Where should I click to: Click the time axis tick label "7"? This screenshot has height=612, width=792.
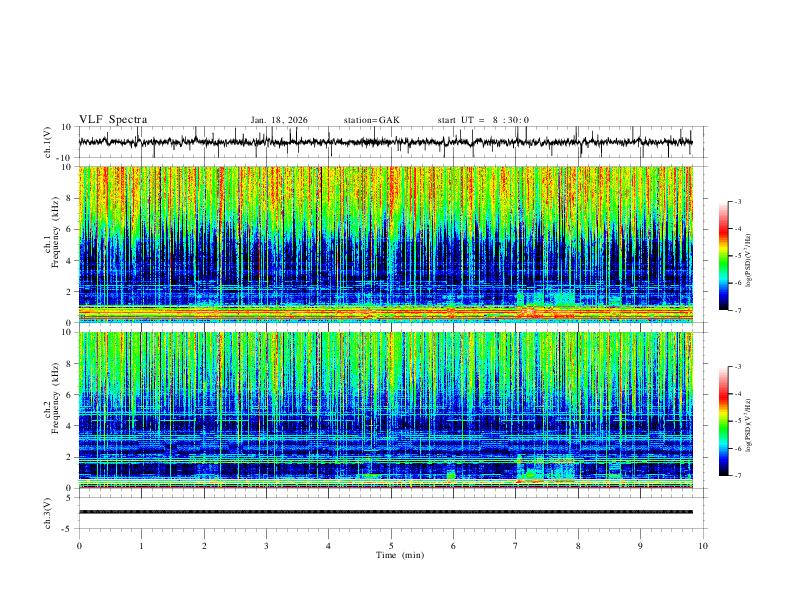[516, 546]
